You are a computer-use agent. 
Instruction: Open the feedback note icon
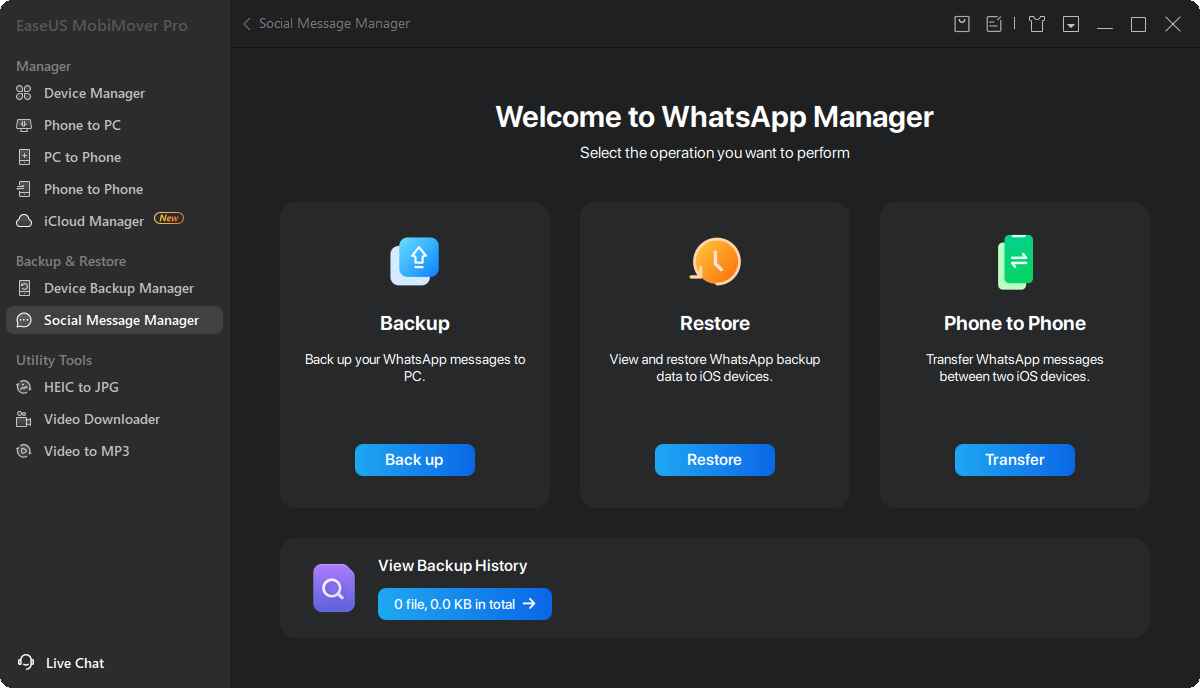994,24
